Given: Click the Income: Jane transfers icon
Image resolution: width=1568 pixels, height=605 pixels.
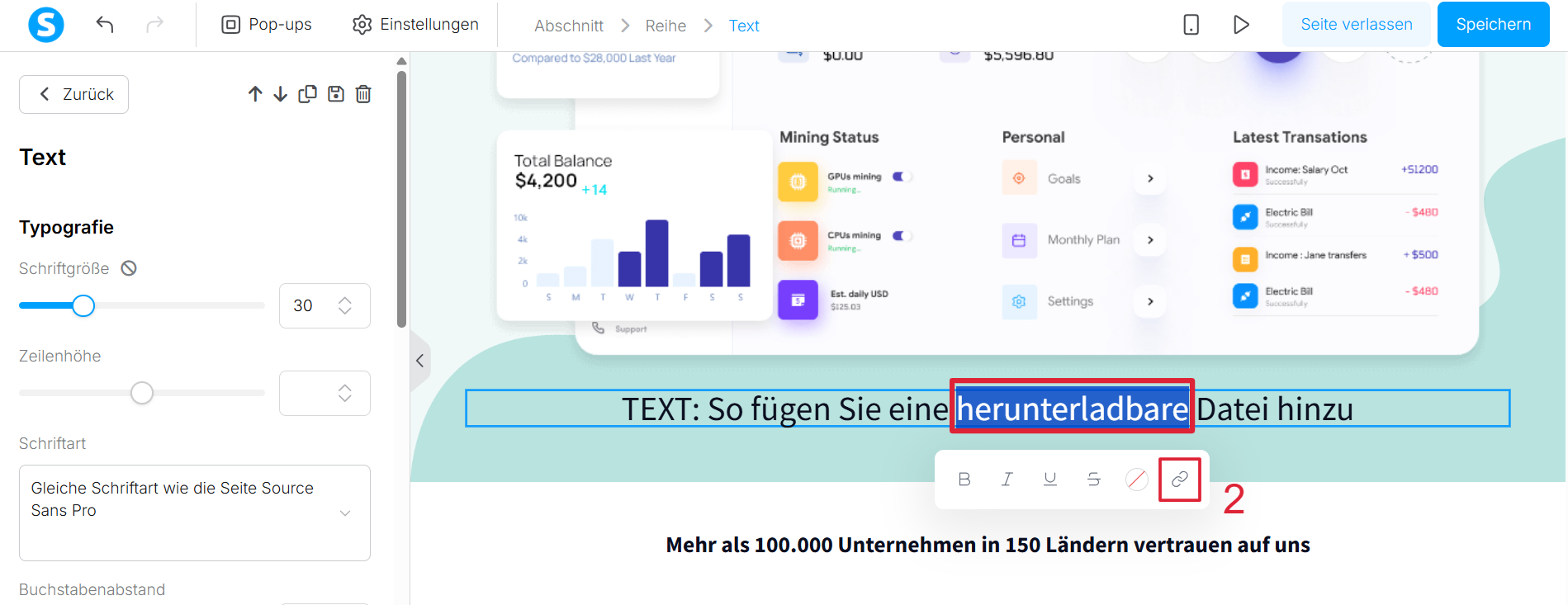Looking at the screenshot, I should pos(1245,259).
